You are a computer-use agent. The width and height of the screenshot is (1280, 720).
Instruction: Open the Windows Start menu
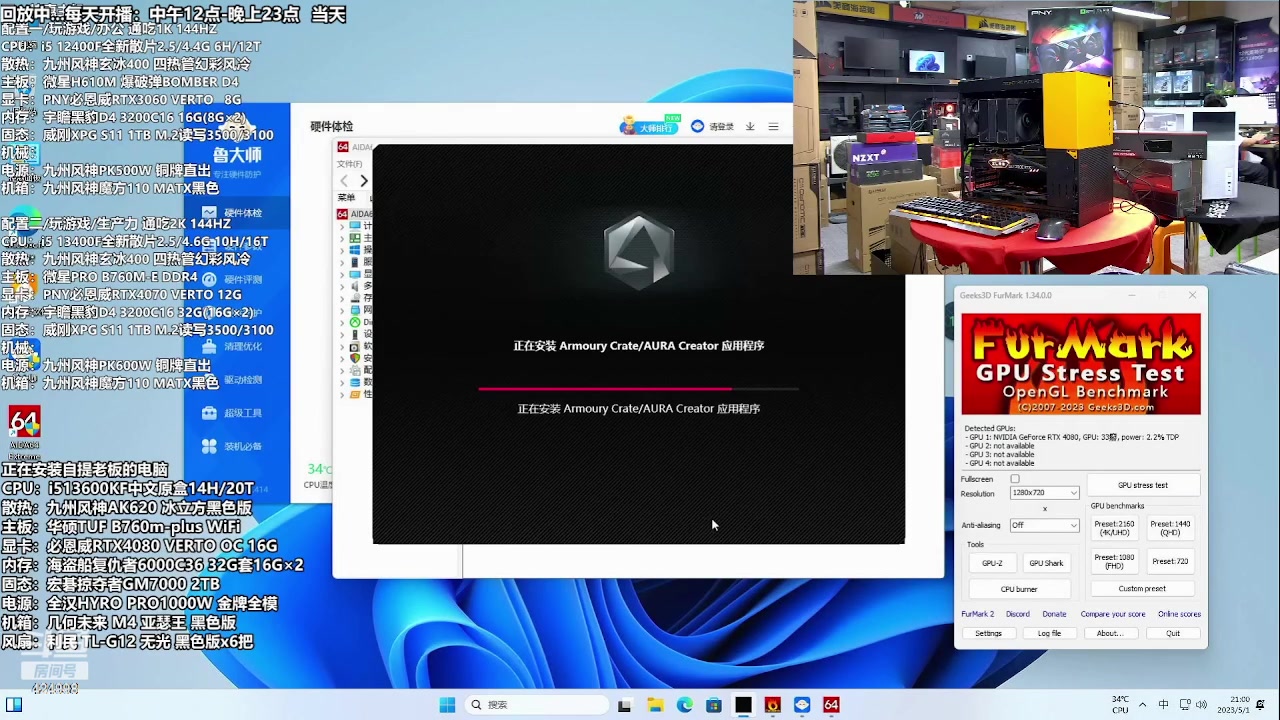click(447, 705)
